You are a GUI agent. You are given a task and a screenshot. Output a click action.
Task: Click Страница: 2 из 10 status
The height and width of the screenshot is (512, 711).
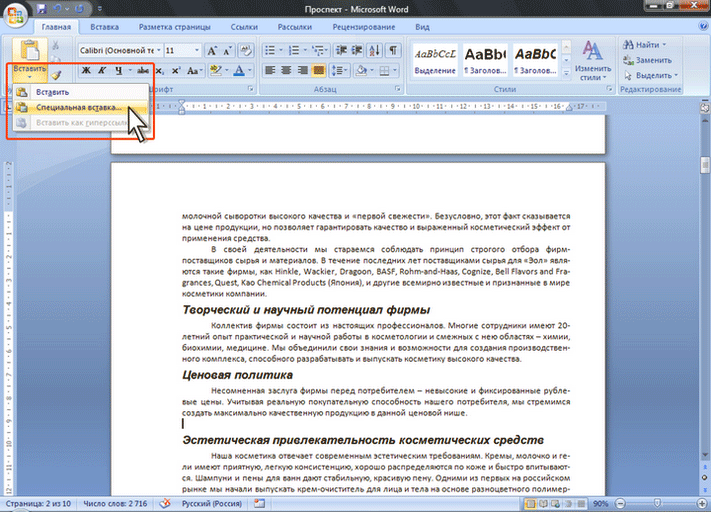pos(38,503)
